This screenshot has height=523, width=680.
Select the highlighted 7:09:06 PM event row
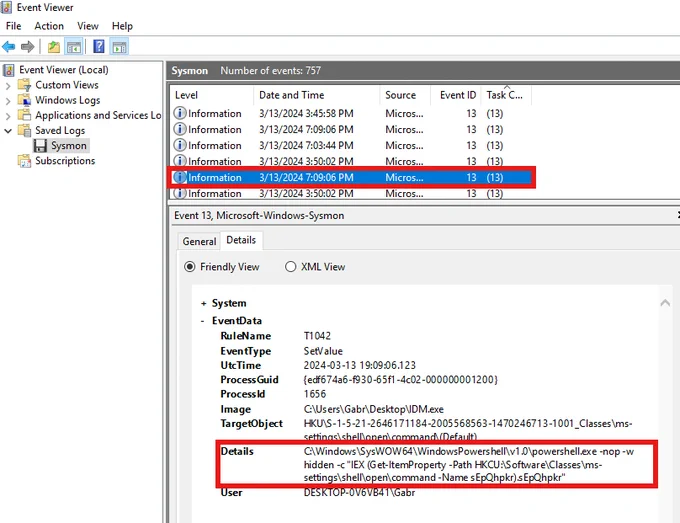tap(351, 177)
